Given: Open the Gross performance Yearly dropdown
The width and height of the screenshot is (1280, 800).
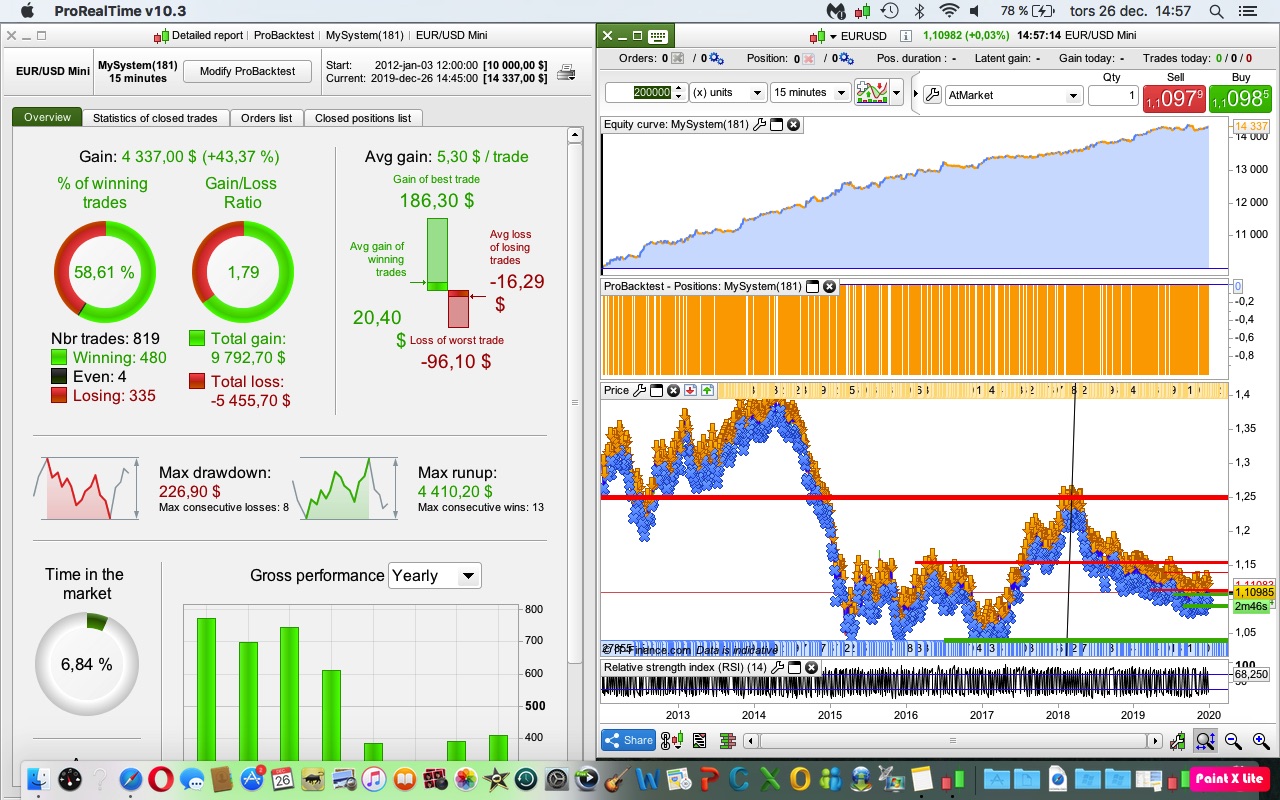Looking at the screenshot, I should click(434, 575).
